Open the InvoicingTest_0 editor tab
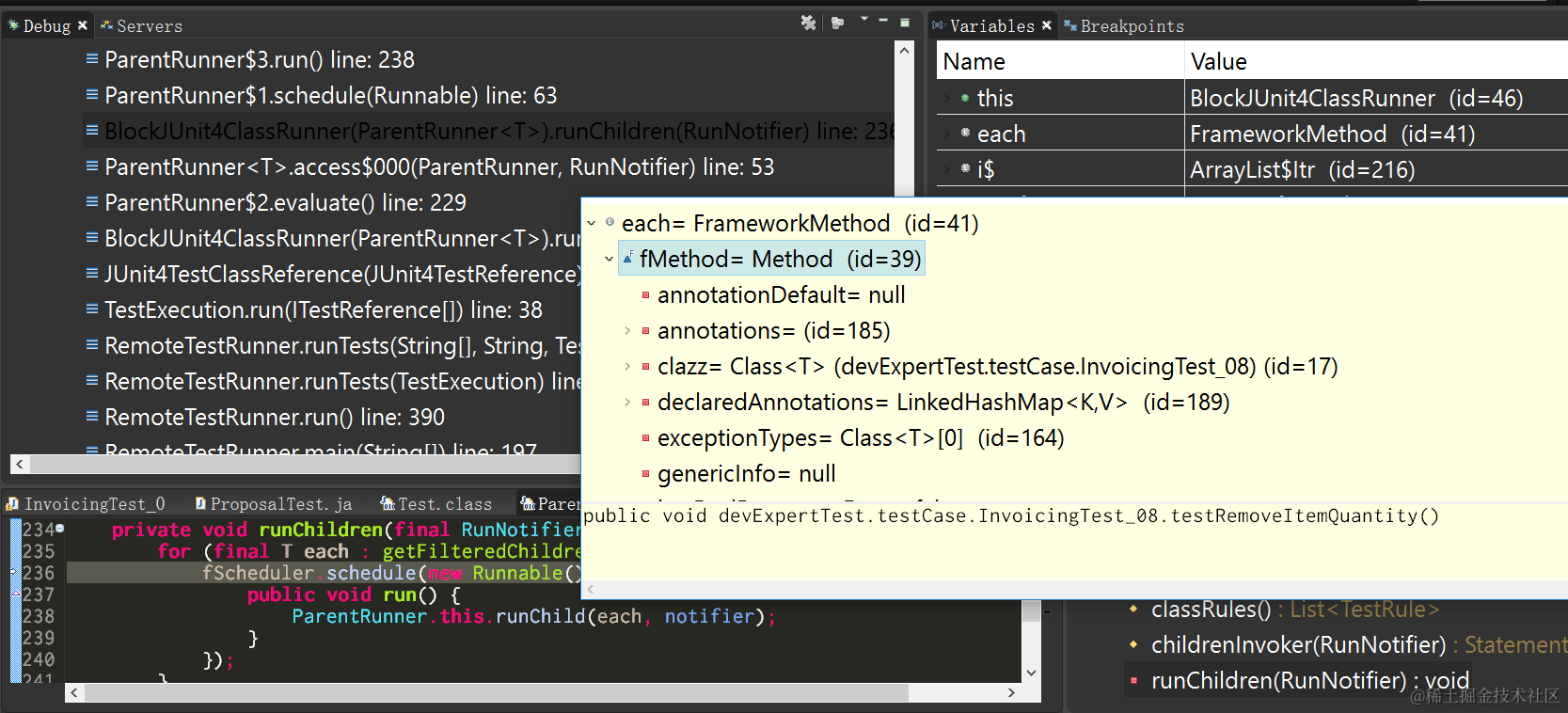Image resolution: width=1568 pixels, height=713 pixels. pos(86,504)
